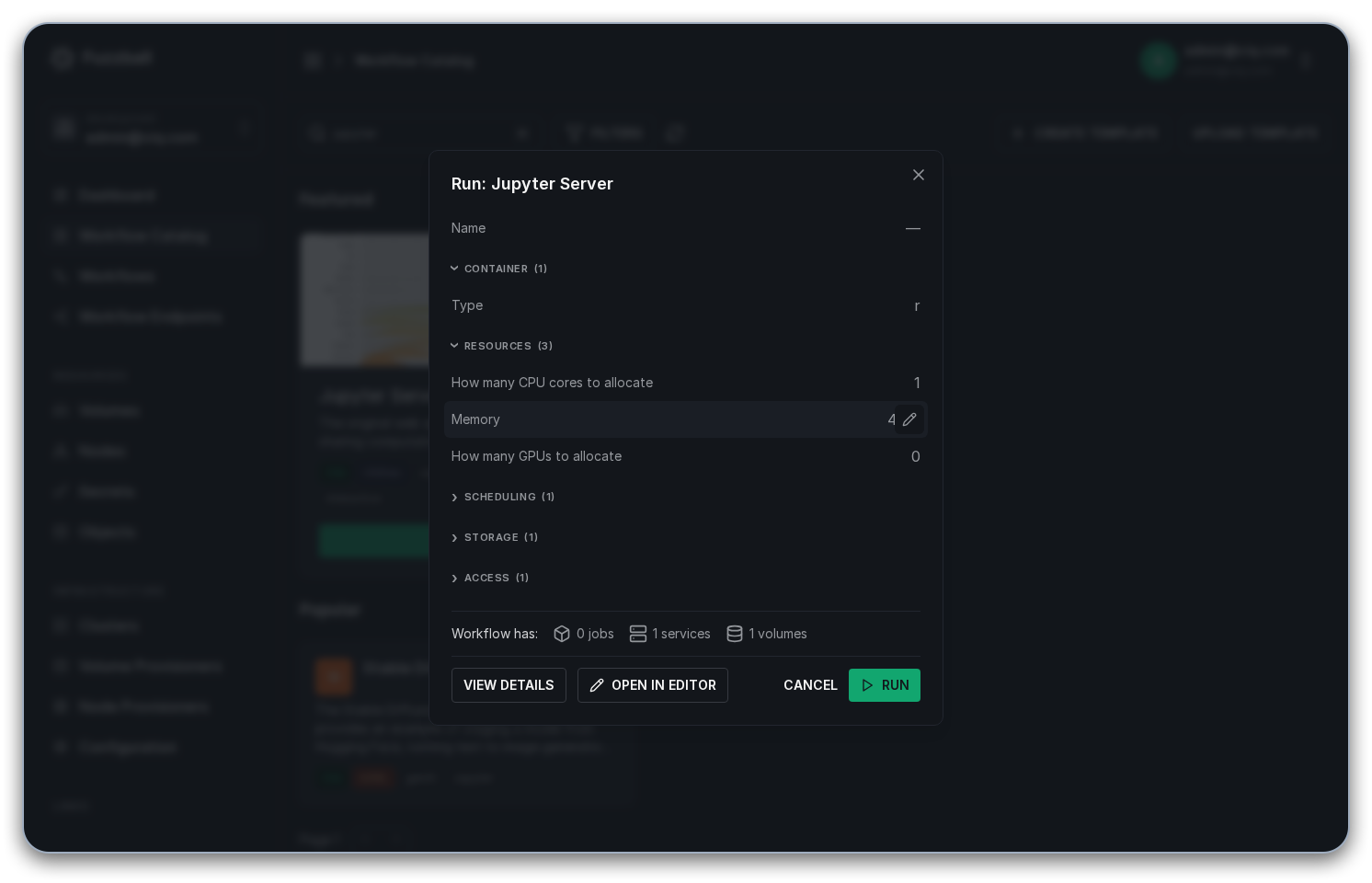Image resolution: width=1372 pixels, height=883 pixels.
Task: Edit the Memory value with pencil icon
Action: 909,419
